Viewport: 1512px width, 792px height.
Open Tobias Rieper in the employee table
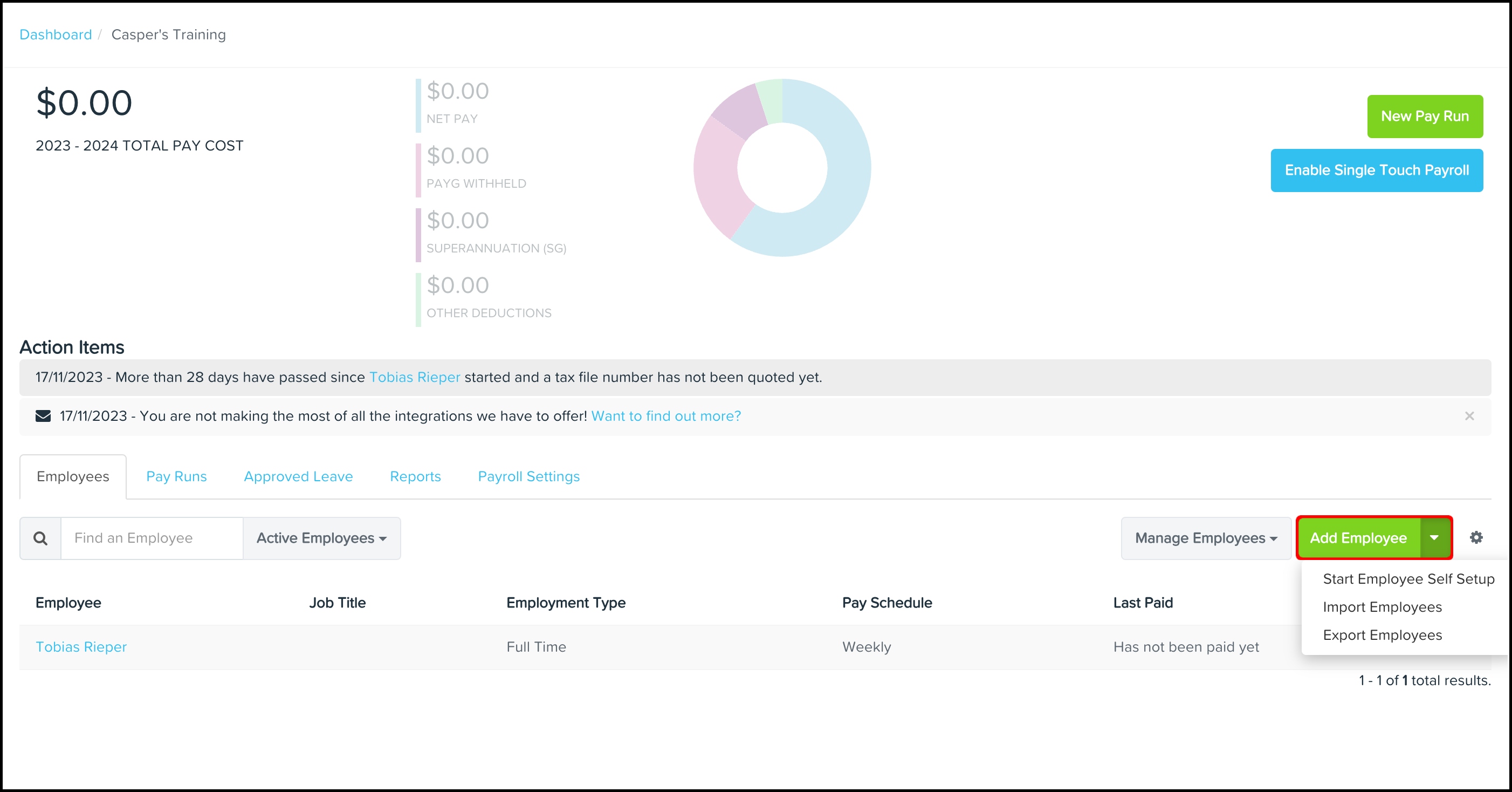point(81,647)
